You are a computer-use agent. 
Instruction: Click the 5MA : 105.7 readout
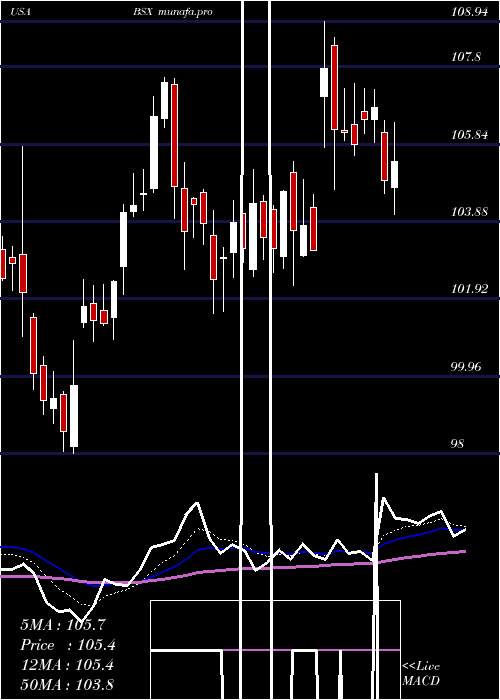pos(62,625)
